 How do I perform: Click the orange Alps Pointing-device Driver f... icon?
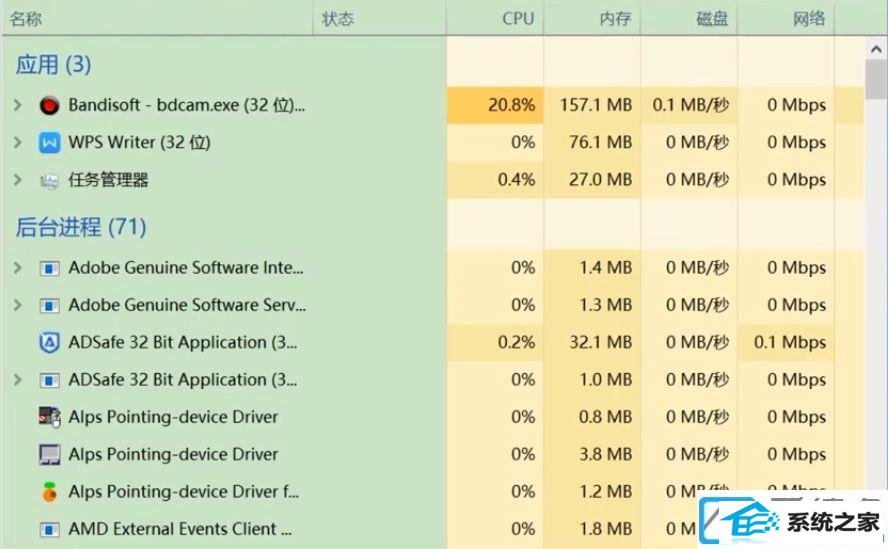point(49,492)
